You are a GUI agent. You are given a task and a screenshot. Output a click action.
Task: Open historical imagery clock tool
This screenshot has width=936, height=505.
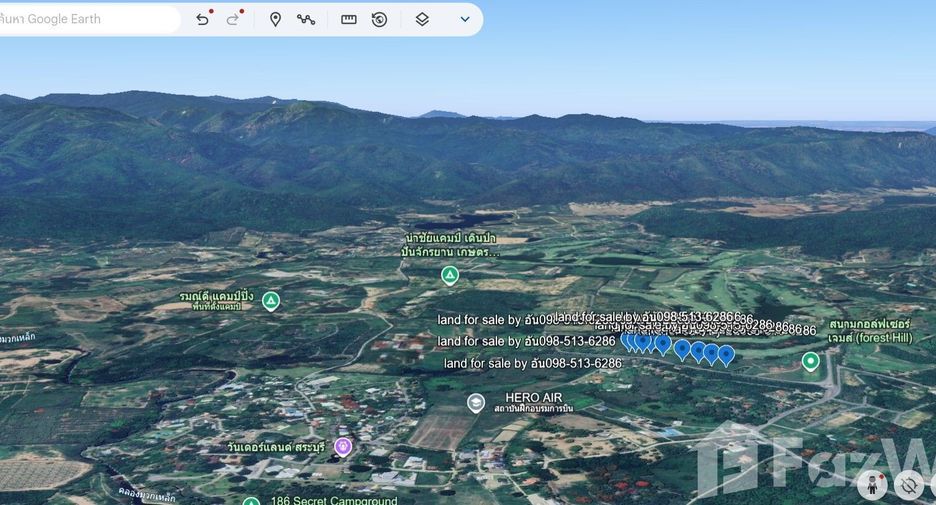379,20
